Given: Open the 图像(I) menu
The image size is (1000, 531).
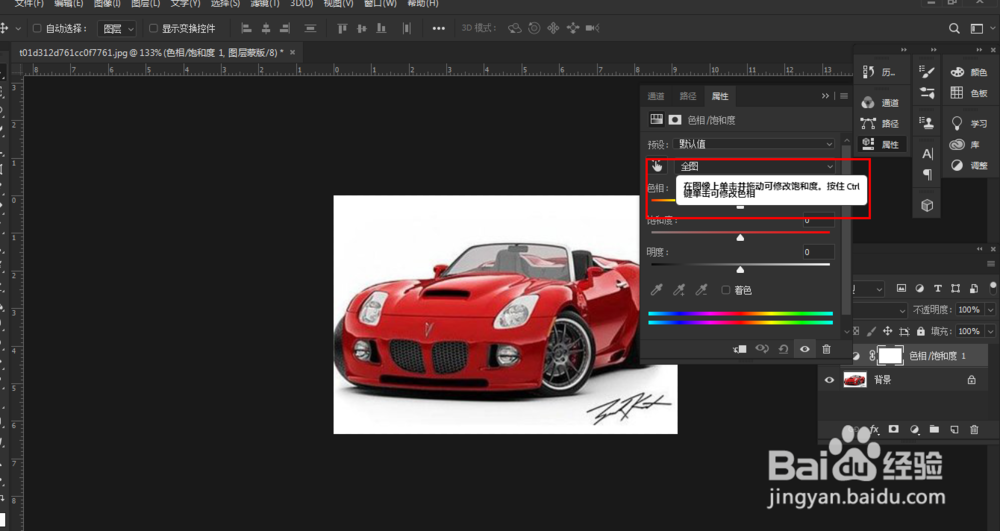Looking at the screenshot, I should coord(107,4).
